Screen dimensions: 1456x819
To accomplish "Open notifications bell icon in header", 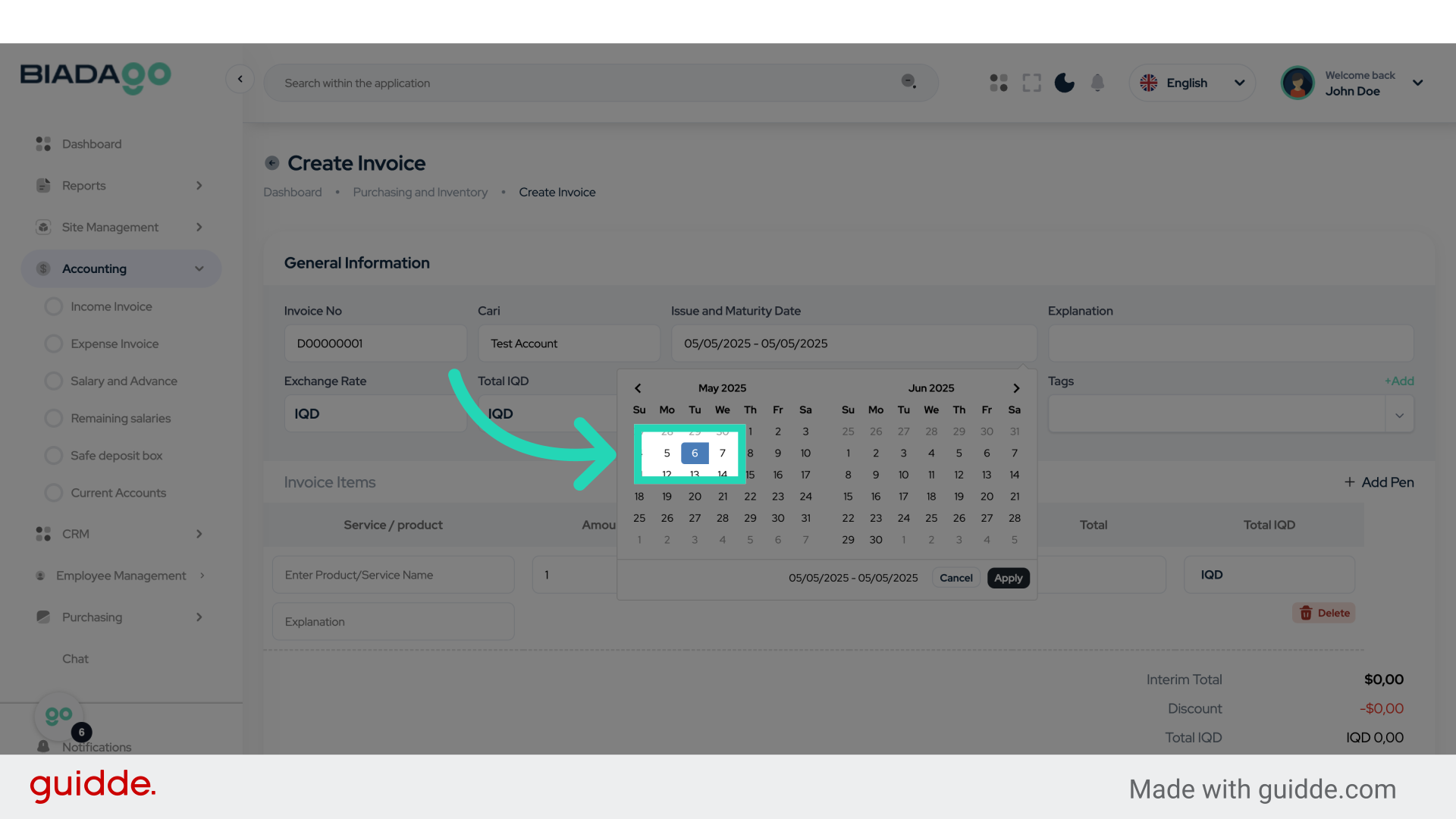I will pos(1097,83).
